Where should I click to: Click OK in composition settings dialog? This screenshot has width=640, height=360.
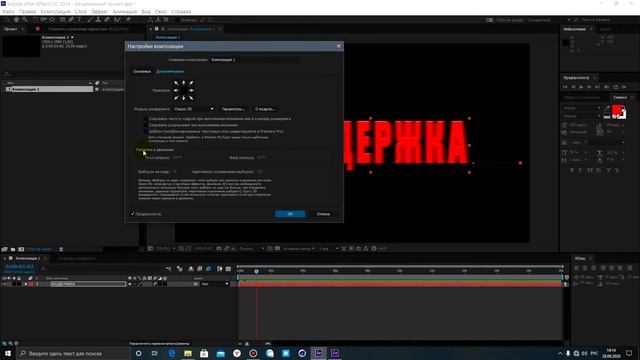290,214
